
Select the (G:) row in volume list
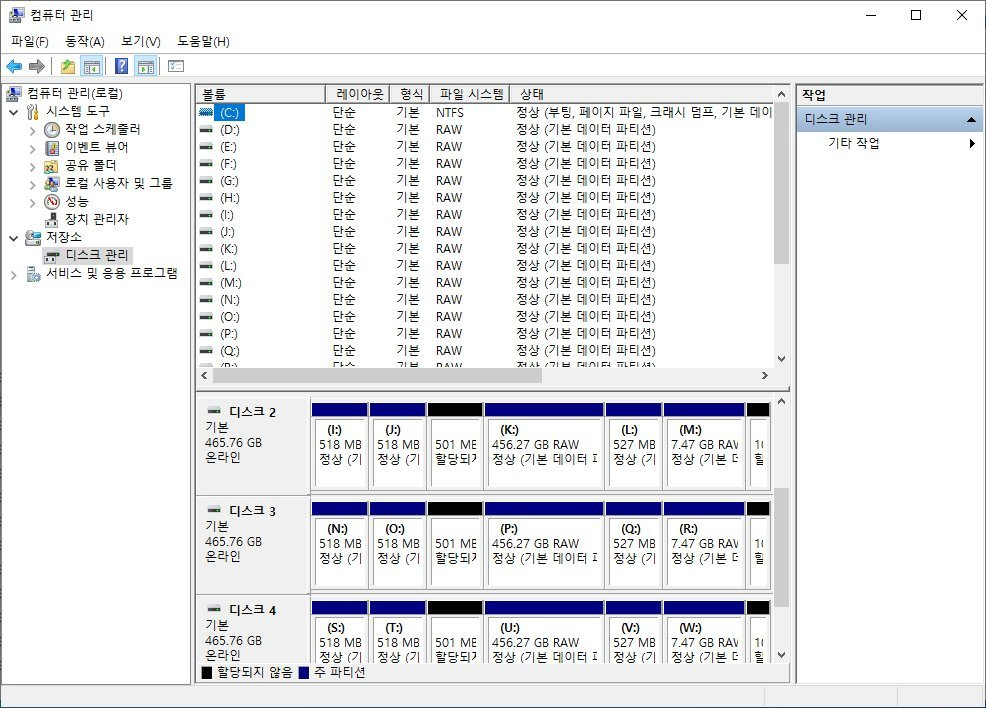pyautogui.click(x=484, y=180)
